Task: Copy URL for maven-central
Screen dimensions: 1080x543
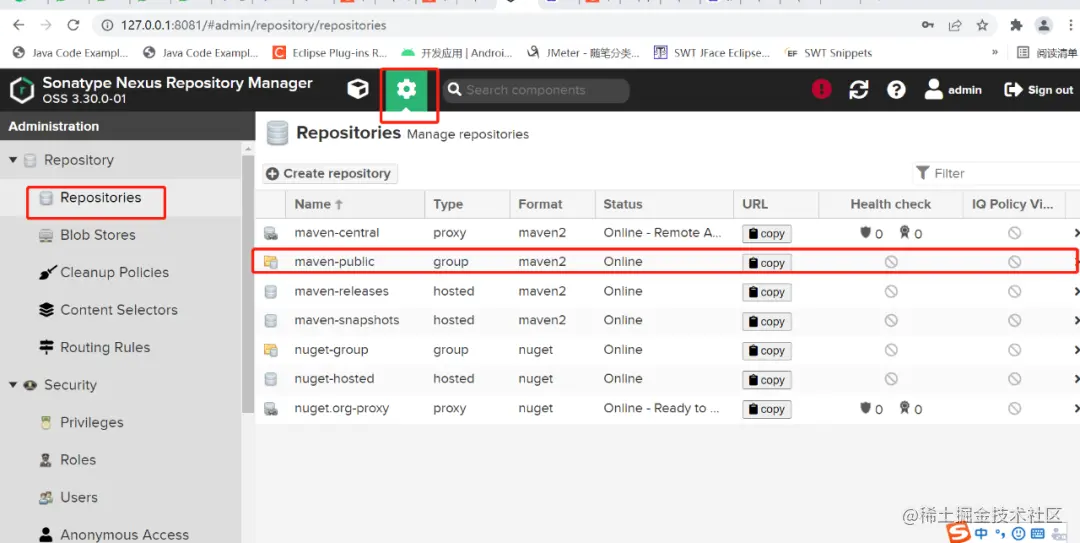Action: coord(767,234)
